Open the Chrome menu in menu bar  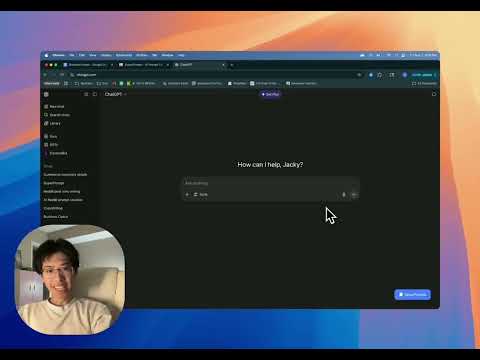(x=58, y=55)
